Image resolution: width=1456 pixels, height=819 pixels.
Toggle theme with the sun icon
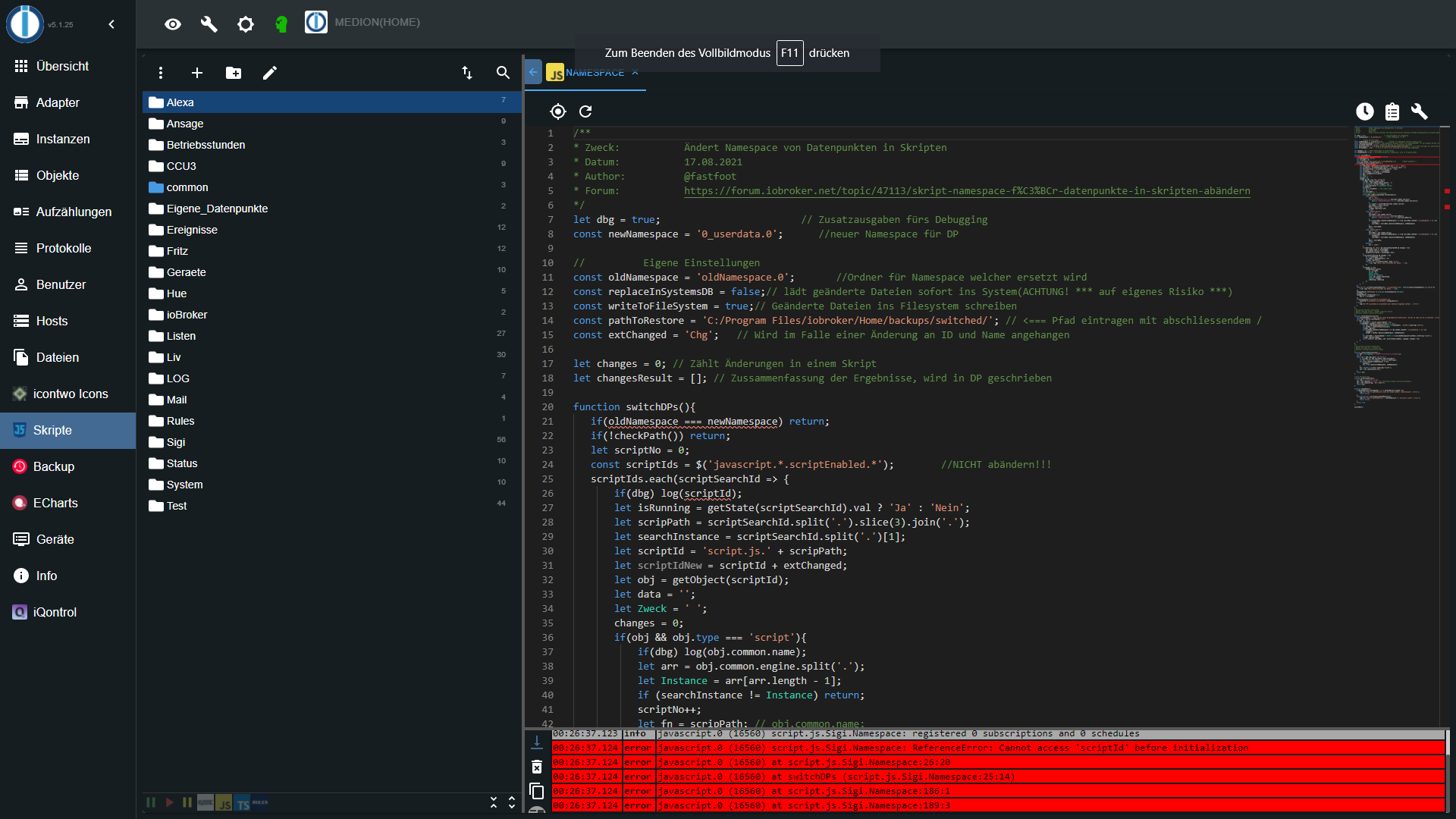point(246,24)
